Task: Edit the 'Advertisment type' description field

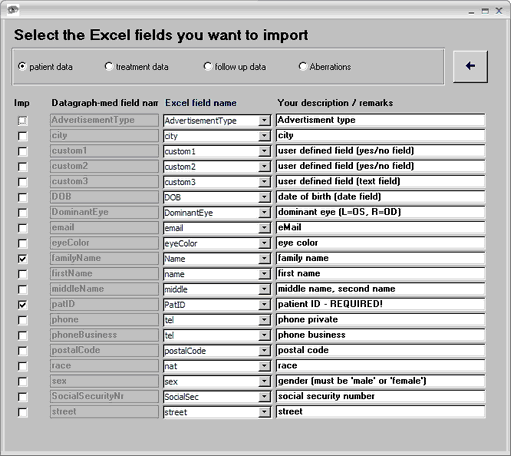Action: 380,120
